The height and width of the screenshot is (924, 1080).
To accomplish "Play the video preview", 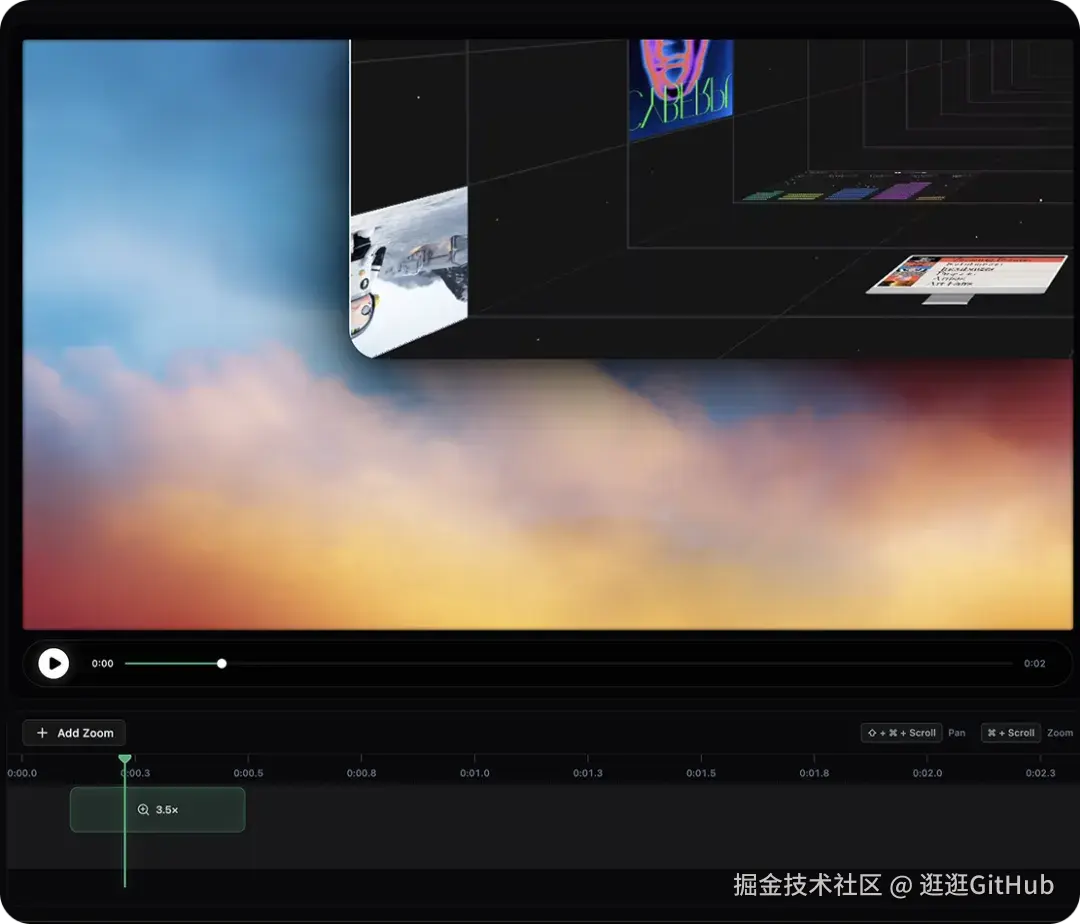I will pyautogui.click(x=54, y=664).
